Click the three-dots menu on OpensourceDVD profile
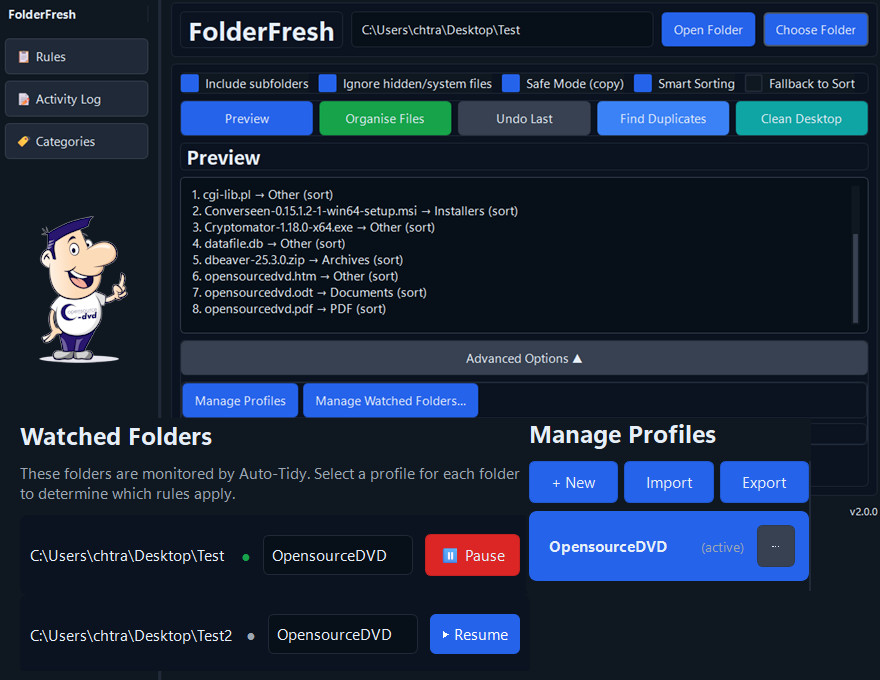Viewport: 880px width, 680px height. pos(775,546)
